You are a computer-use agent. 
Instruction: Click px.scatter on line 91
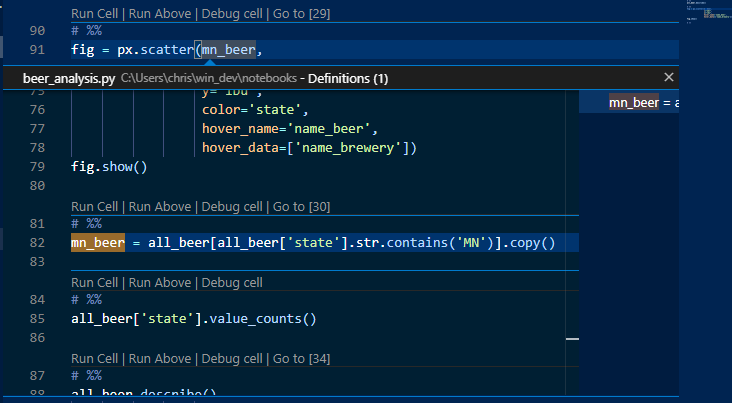pyautogui.click(x=155, y=49)
